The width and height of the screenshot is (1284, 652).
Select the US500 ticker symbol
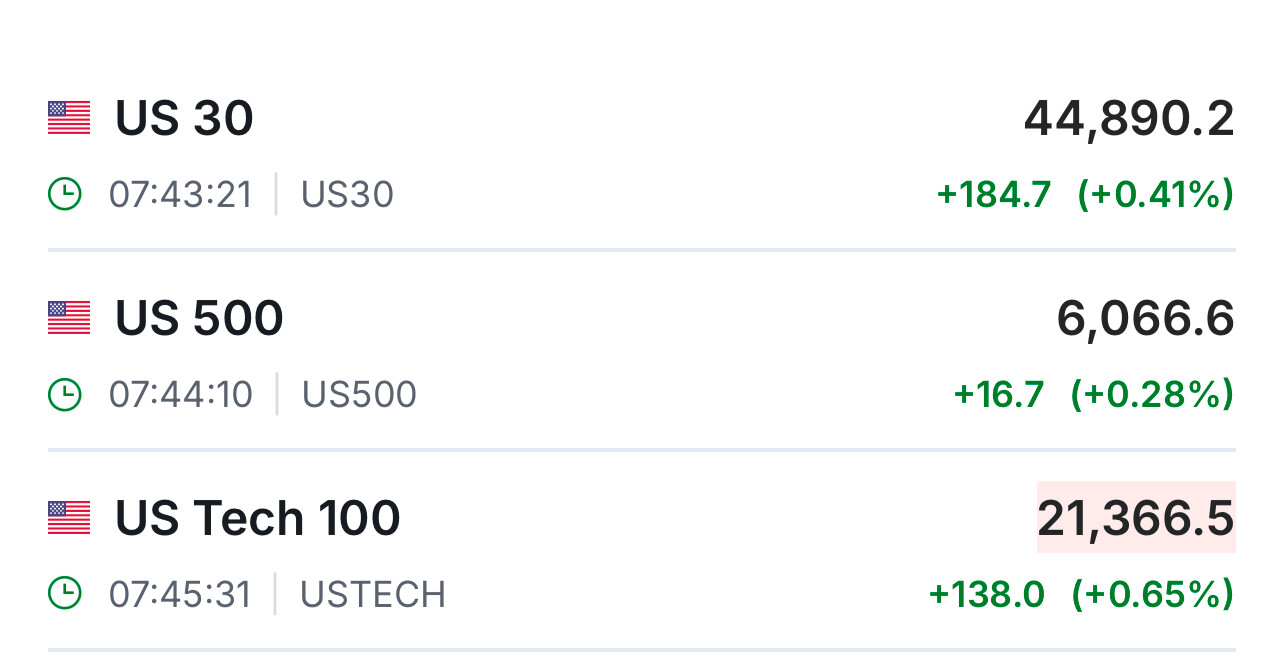[359, 394]
